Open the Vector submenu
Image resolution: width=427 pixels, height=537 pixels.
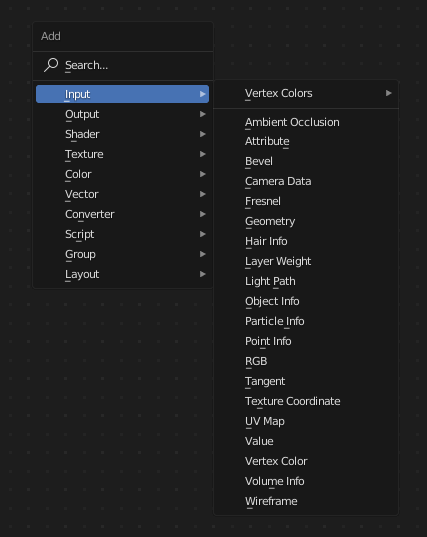(123, 194)
